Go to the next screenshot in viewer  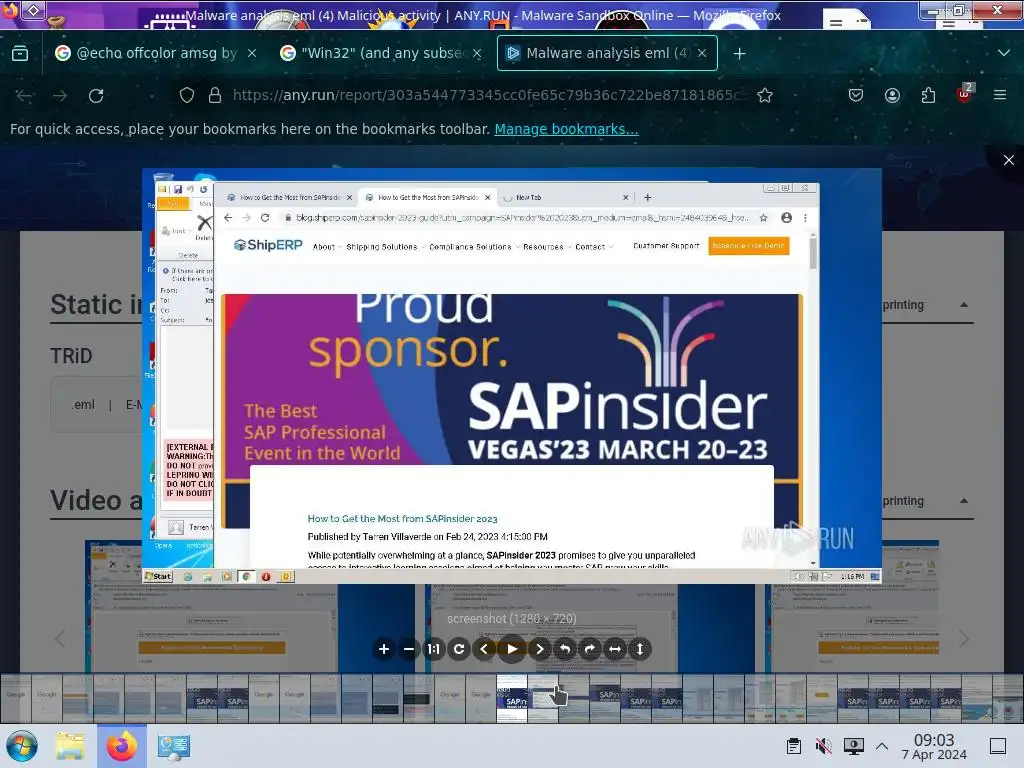tap(539, 648)
